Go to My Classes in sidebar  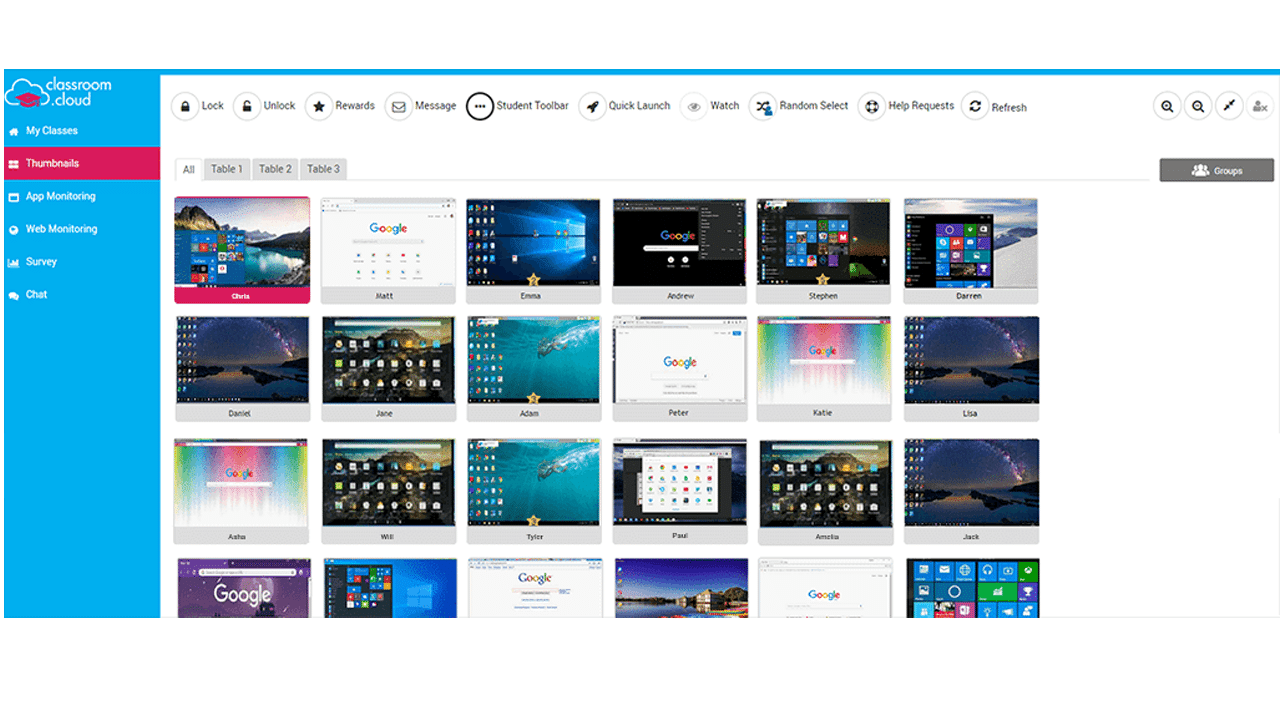pyautogui.click(x=51, y=131)
